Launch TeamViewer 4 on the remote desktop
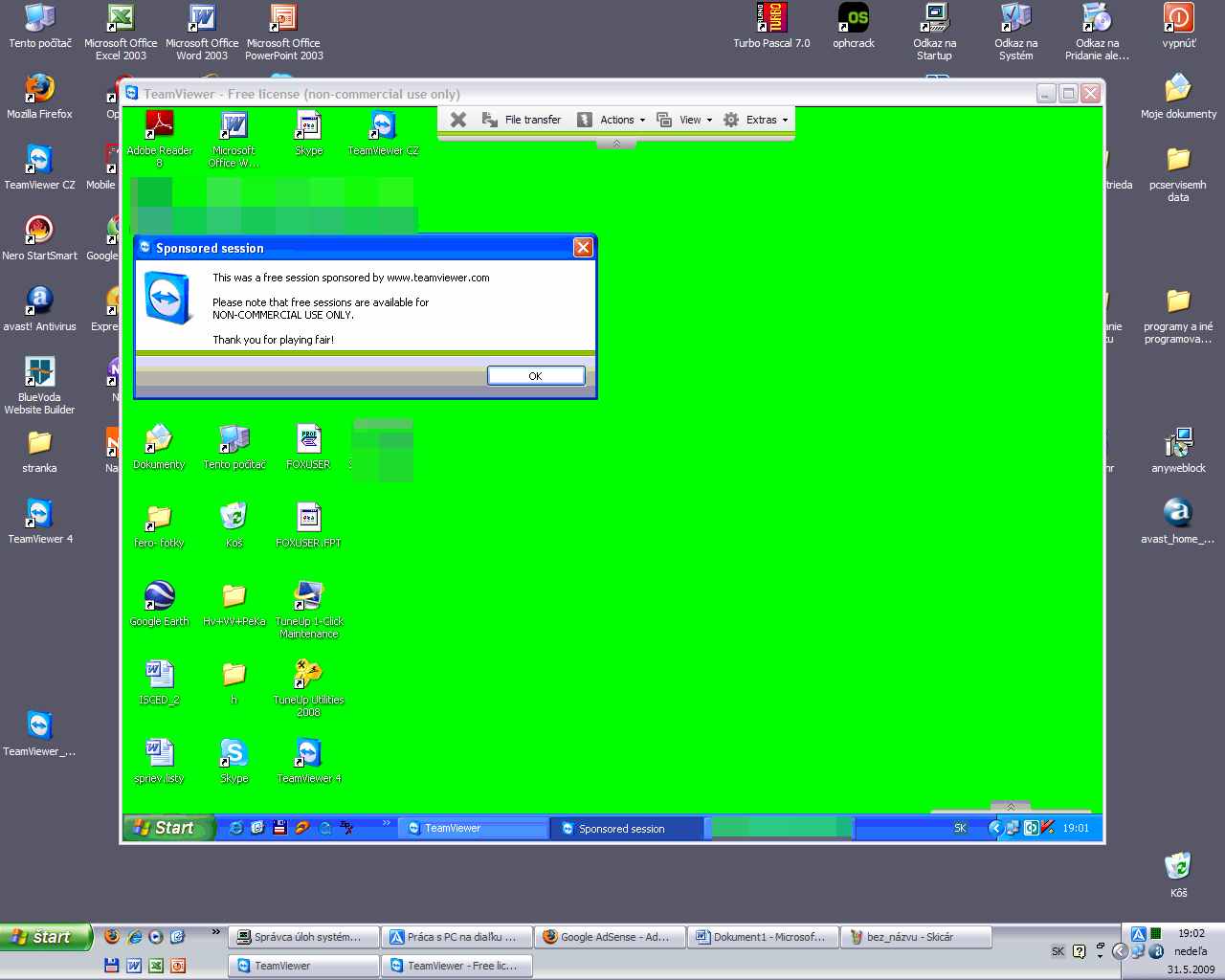 [x=308, y=761]
